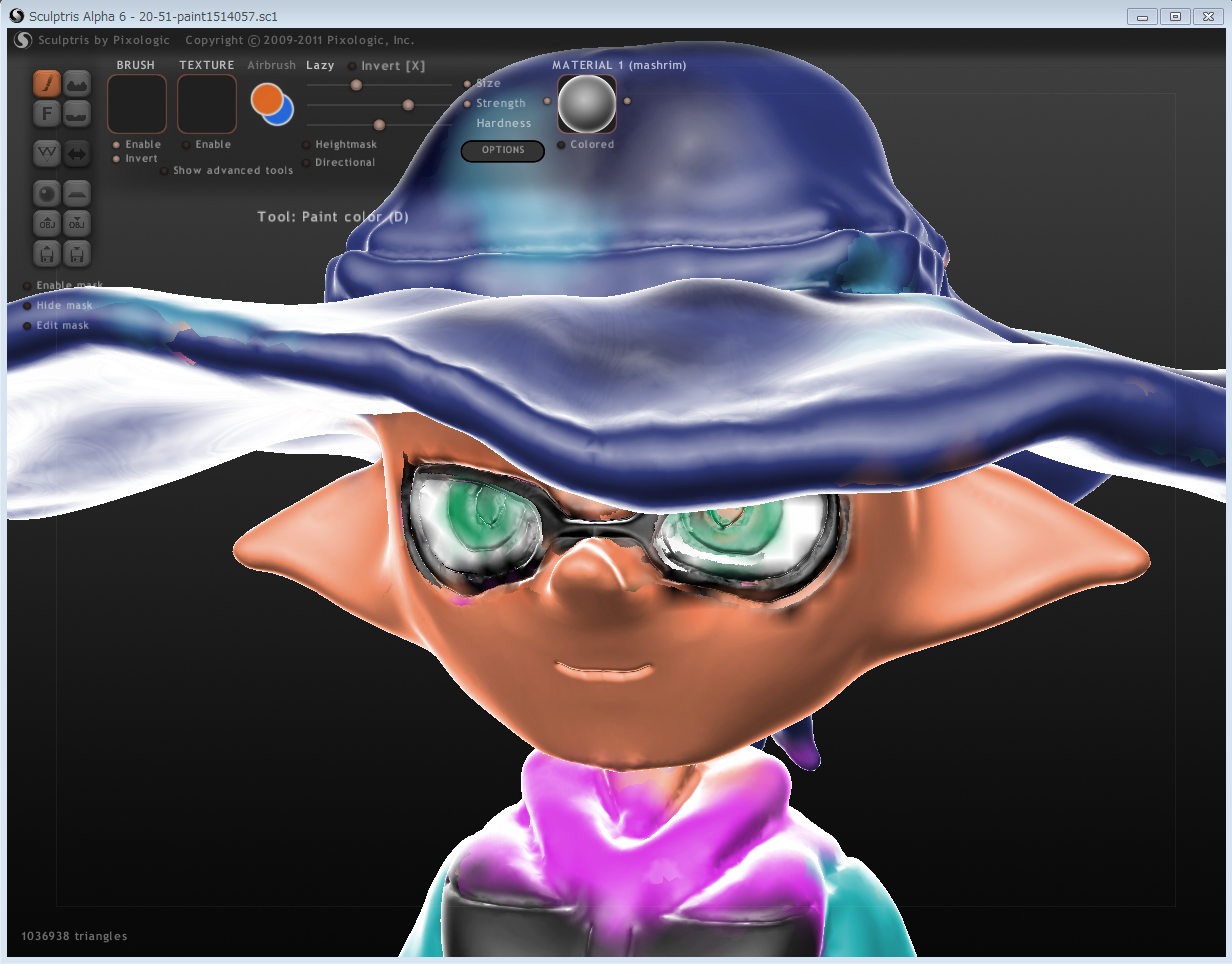Toggle Show advanced tools
Image resolution: width=1232 pixels, height=964 pixels.
227,171
